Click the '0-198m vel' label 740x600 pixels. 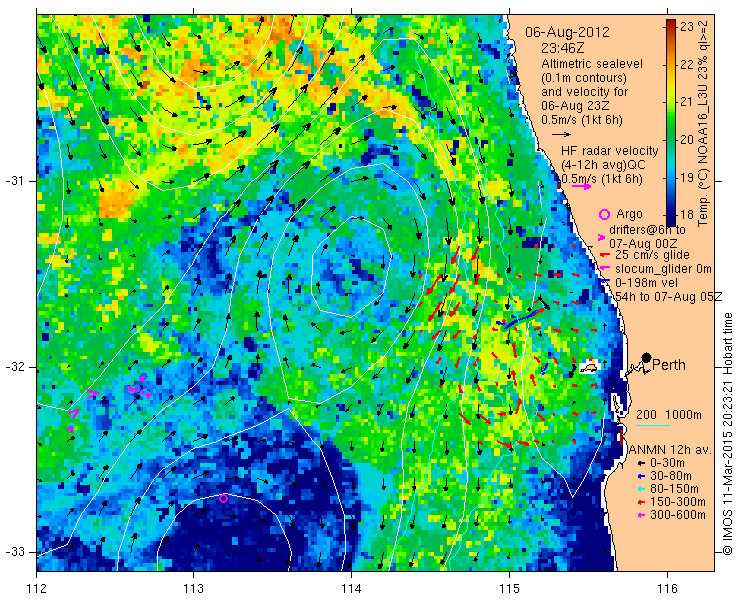click(x=646, y=282)
